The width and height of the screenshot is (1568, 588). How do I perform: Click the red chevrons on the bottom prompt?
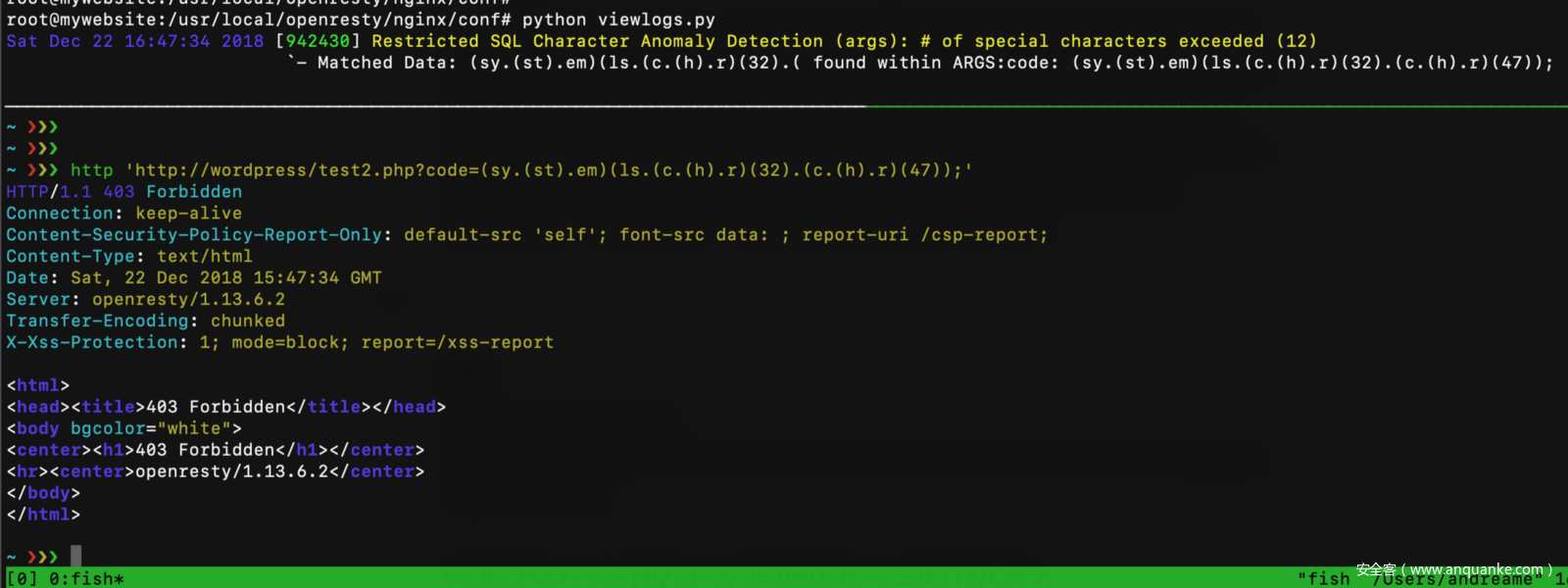coord(42,558)
